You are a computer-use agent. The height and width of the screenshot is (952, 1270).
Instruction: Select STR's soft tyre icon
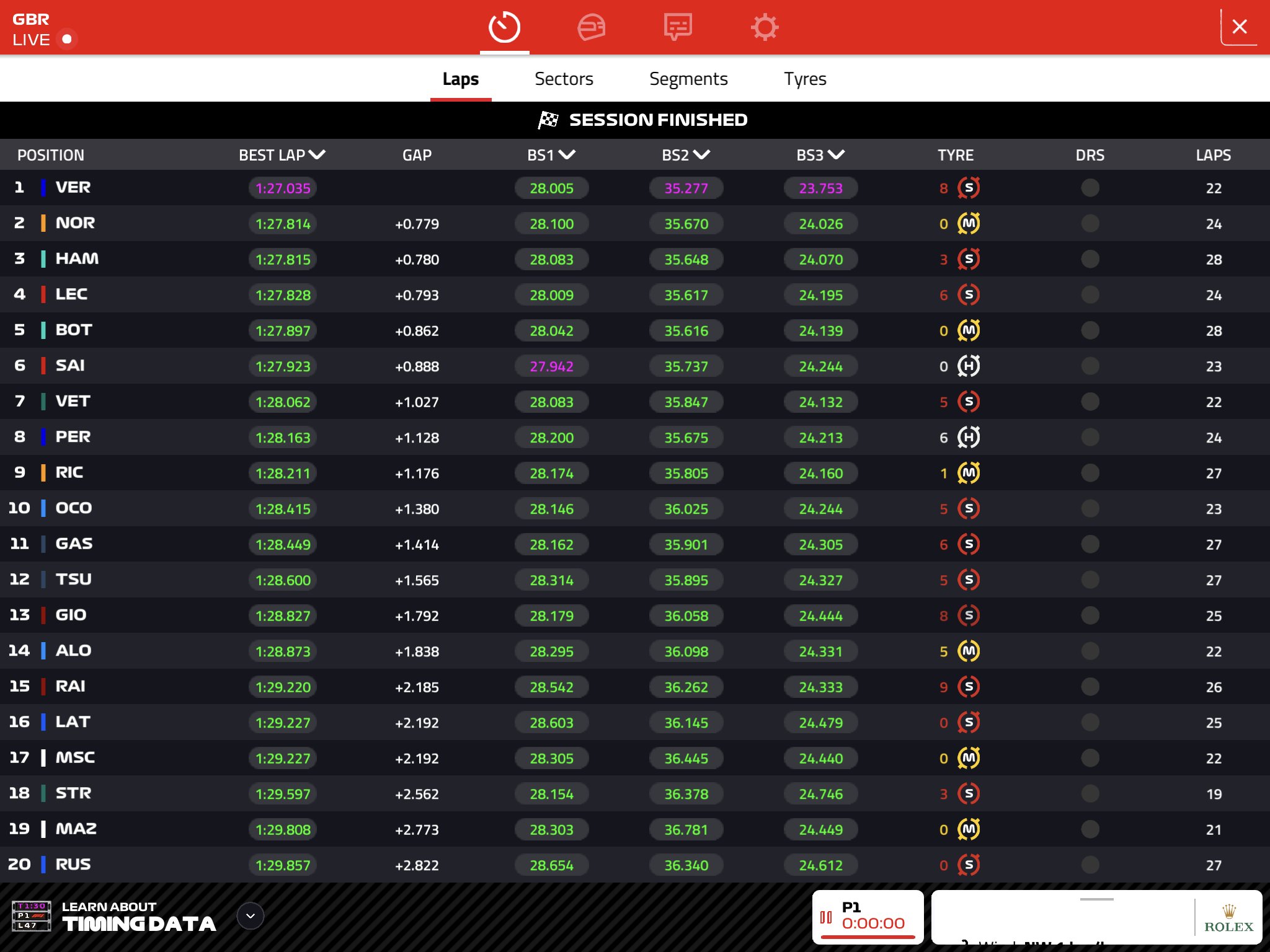pos(969,794)
